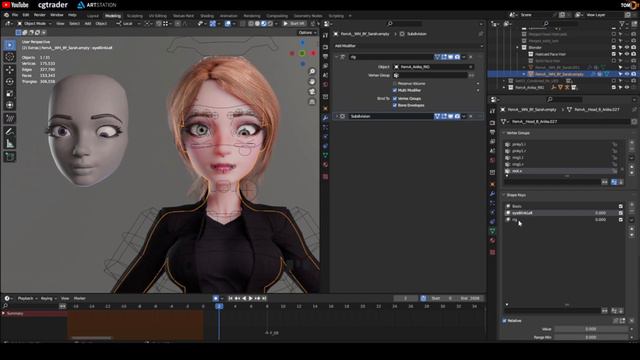Uncheck Bone Envelopes checkbox
Screen dimensions: 640x360
395,105
